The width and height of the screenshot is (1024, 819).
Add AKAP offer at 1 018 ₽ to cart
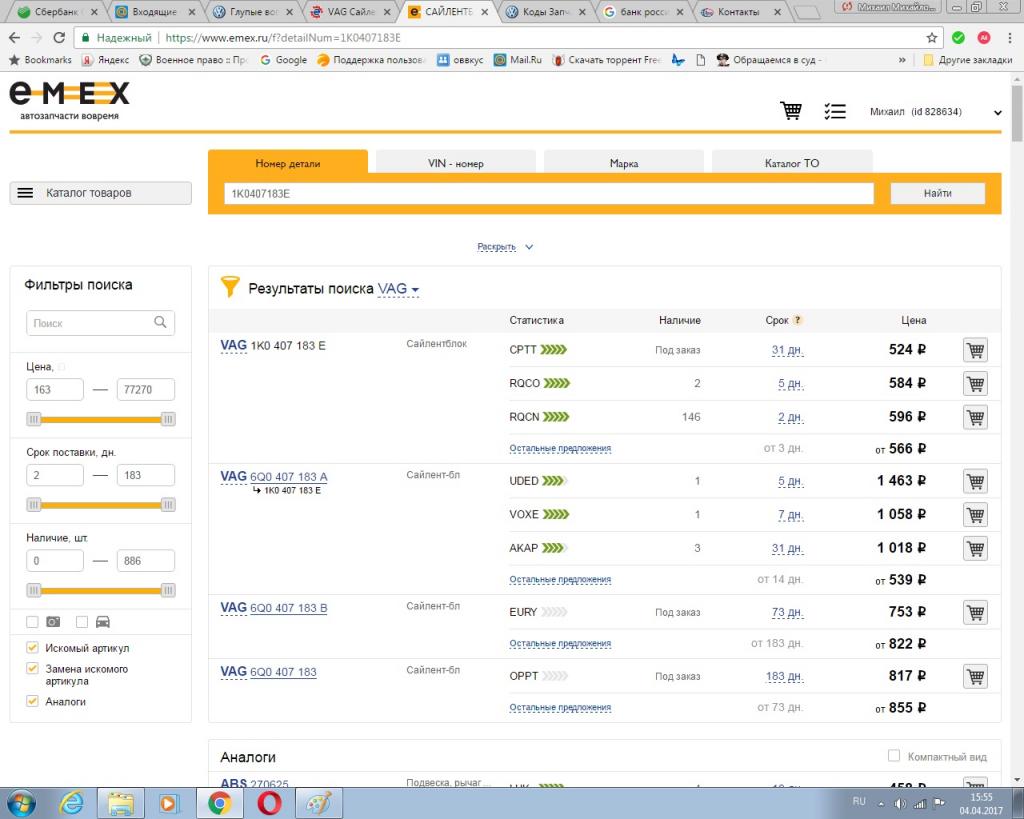(975, 548)
